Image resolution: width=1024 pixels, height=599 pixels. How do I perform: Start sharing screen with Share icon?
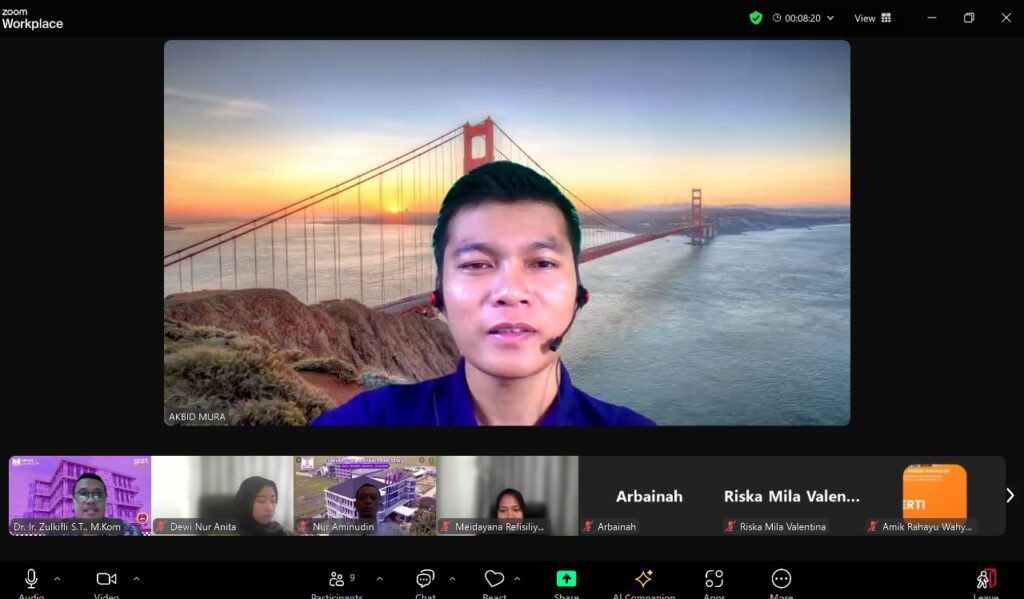[x=566, y=580]
